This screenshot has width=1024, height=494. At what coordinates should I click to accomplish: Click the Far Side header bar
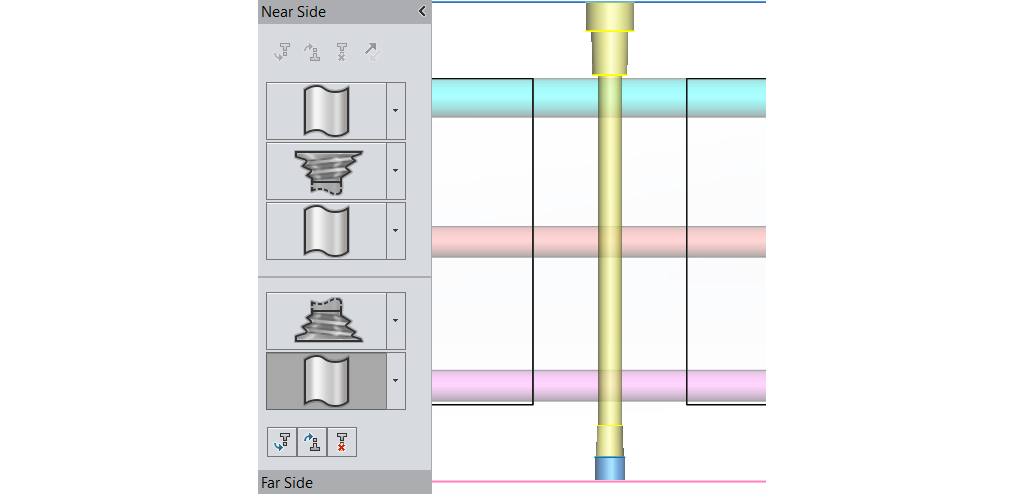(x=345, y=482)
